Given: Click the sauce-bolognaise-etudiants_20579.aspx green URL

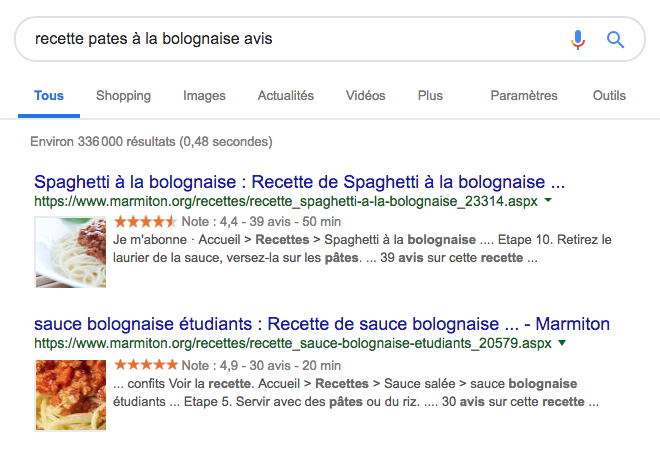Looking at the screenshot, I should (293, 343).
